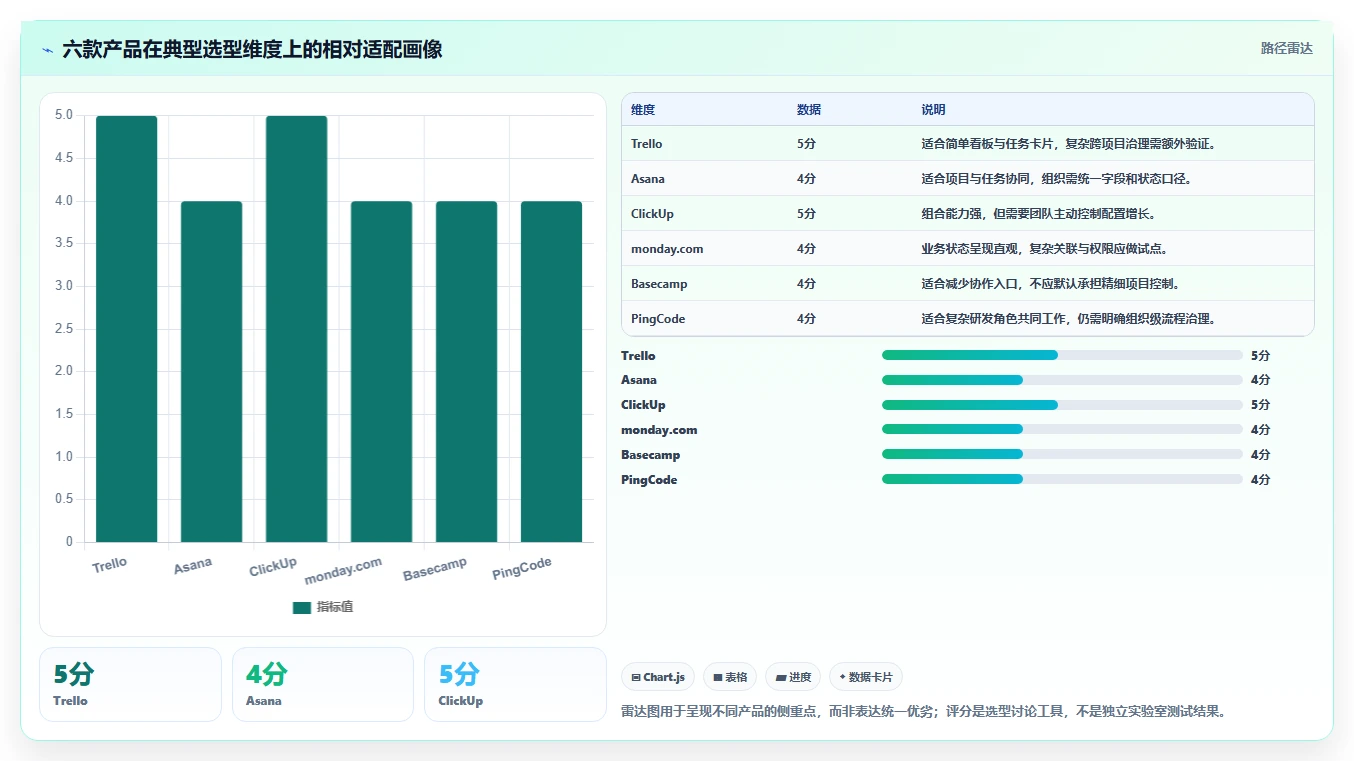Click the monday.com label on the chart's x-axis
This screenshot has height=761, width=1354.
click(343, 570)
